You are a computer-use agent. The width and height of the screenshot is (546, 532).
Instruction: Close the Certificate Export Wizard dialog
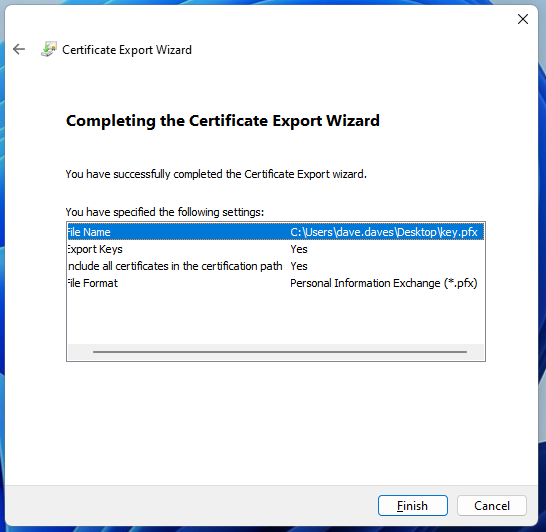click(x=523, y=19)
